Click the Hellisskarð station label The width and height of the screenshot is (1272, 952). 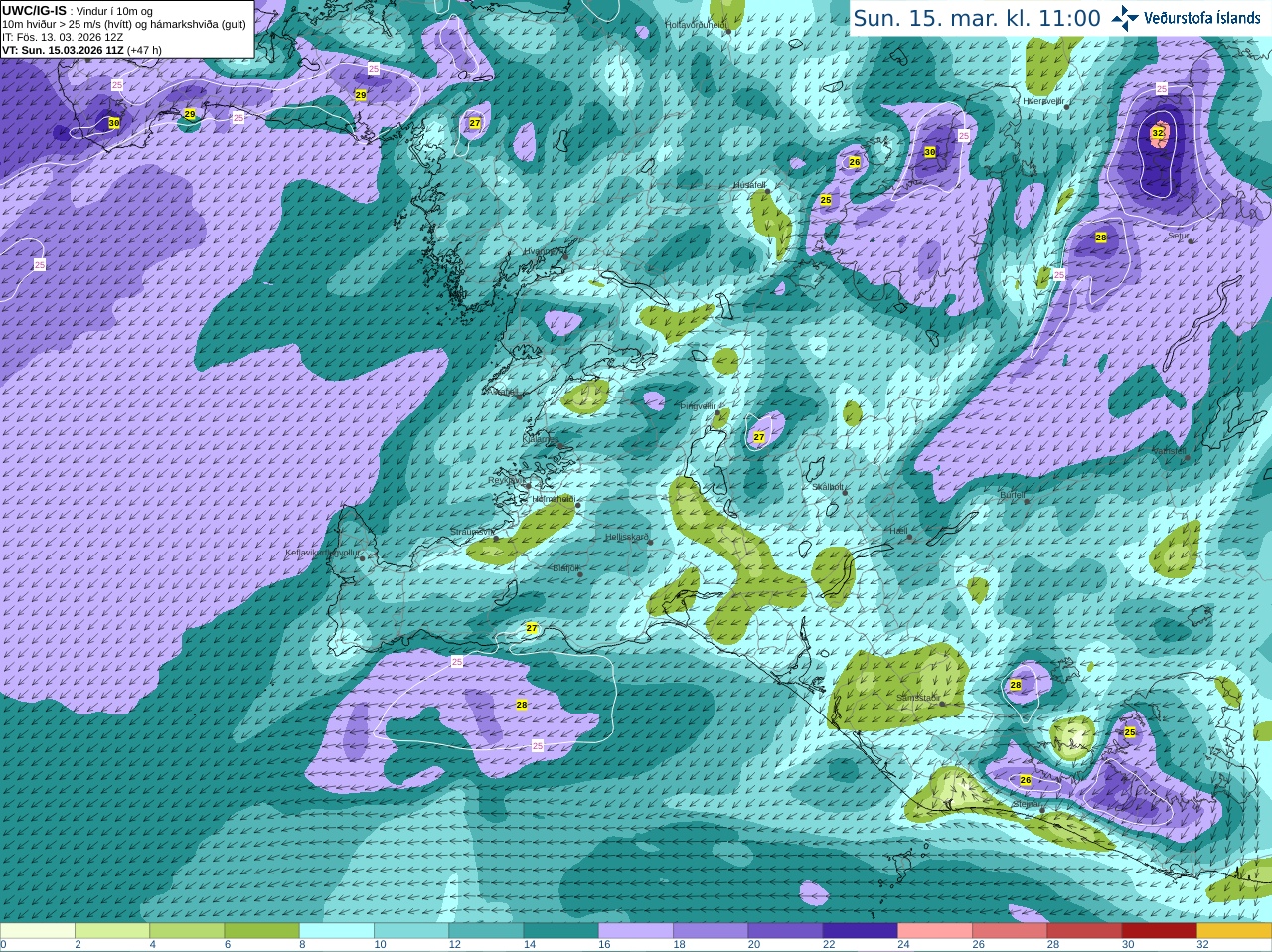point(627,537)
